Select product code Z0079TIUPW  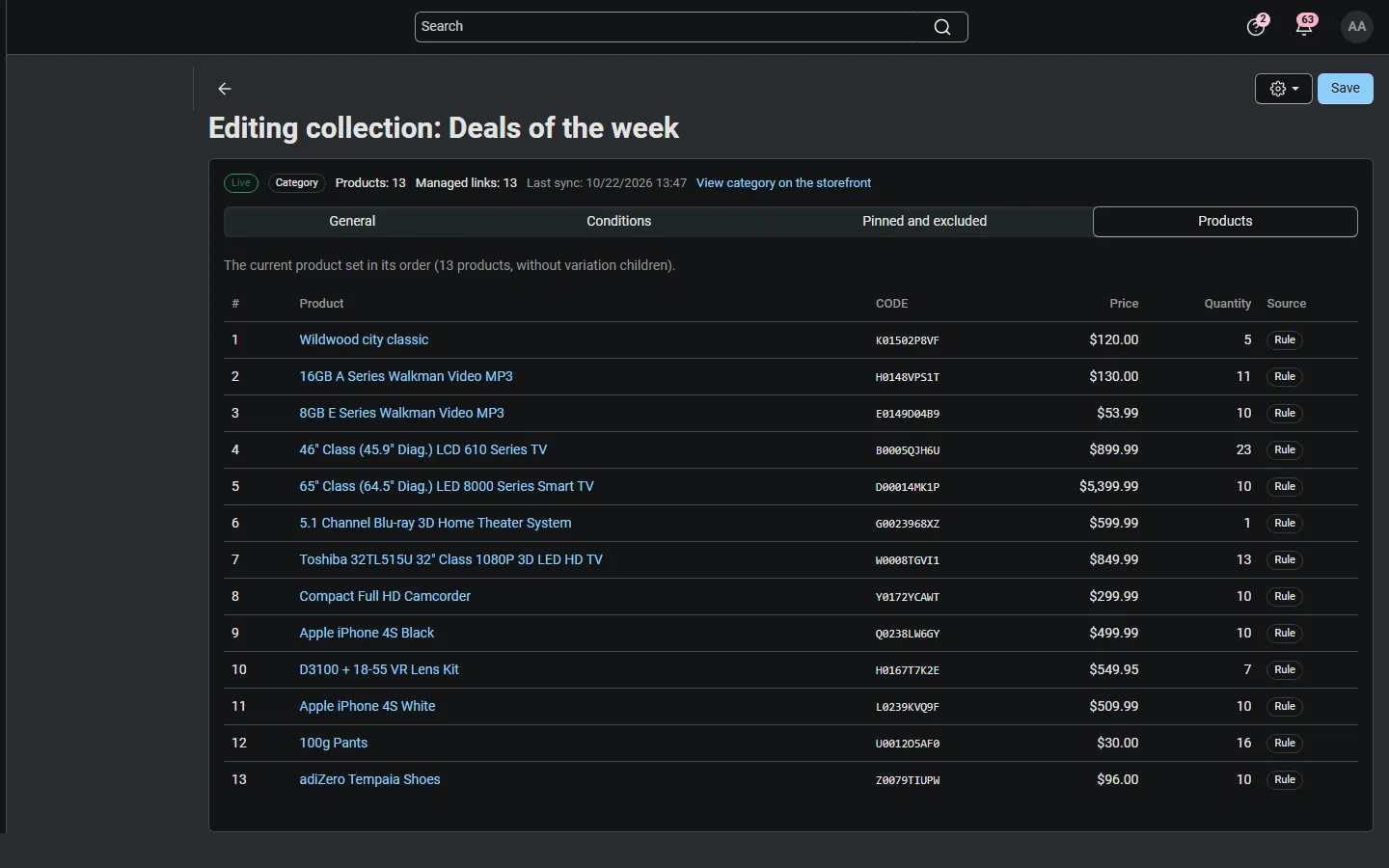point(908,780)
